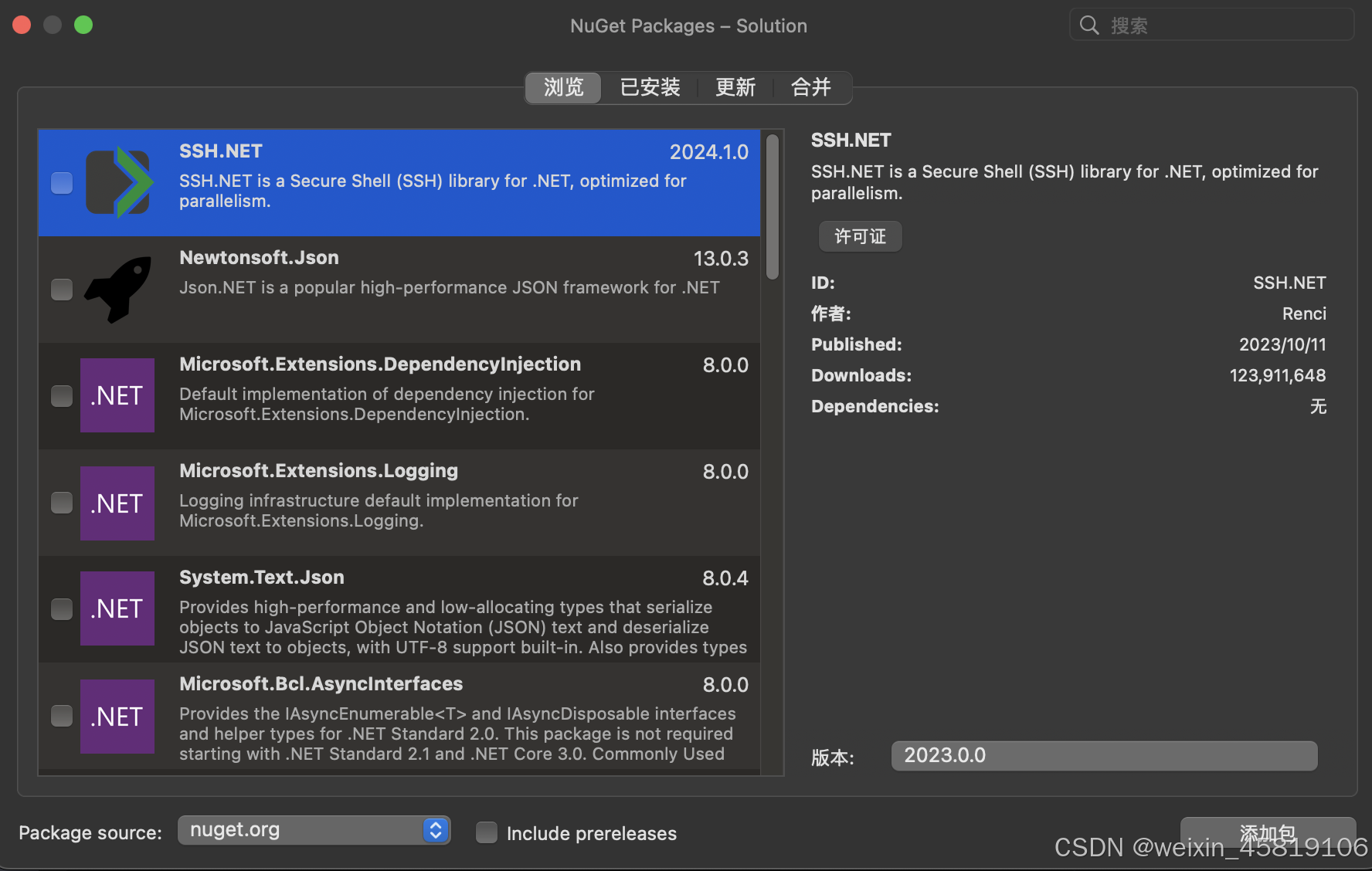Click the .NET icon for System.Text.Json

coord(117,608)
